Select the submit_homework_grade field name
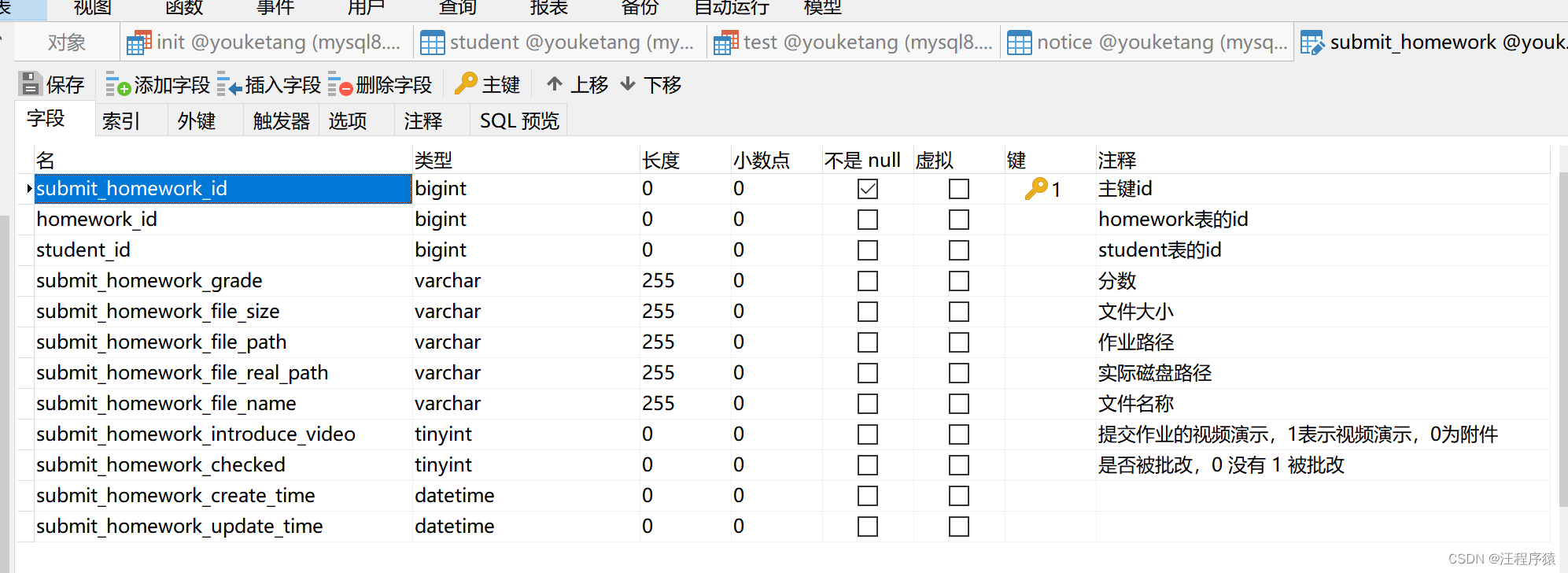The width and height of the screenshot is (1568, 573). [223, 281]
